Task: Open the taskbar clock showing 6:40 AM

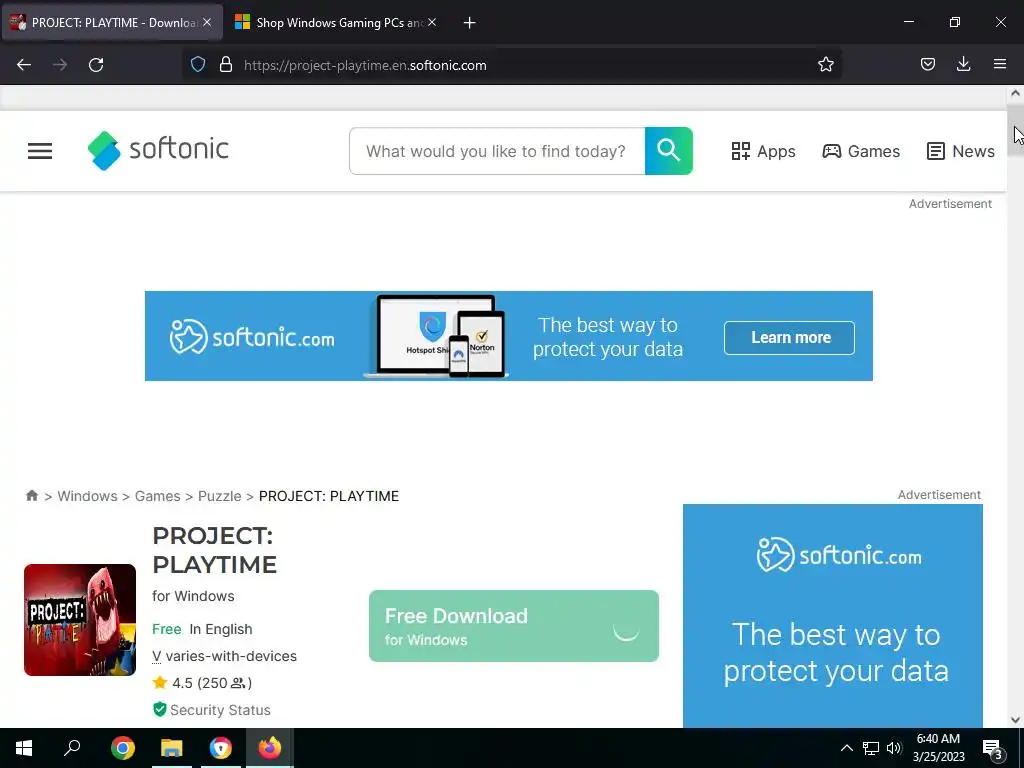Action: pyautogui.click(x=938, y=748)
